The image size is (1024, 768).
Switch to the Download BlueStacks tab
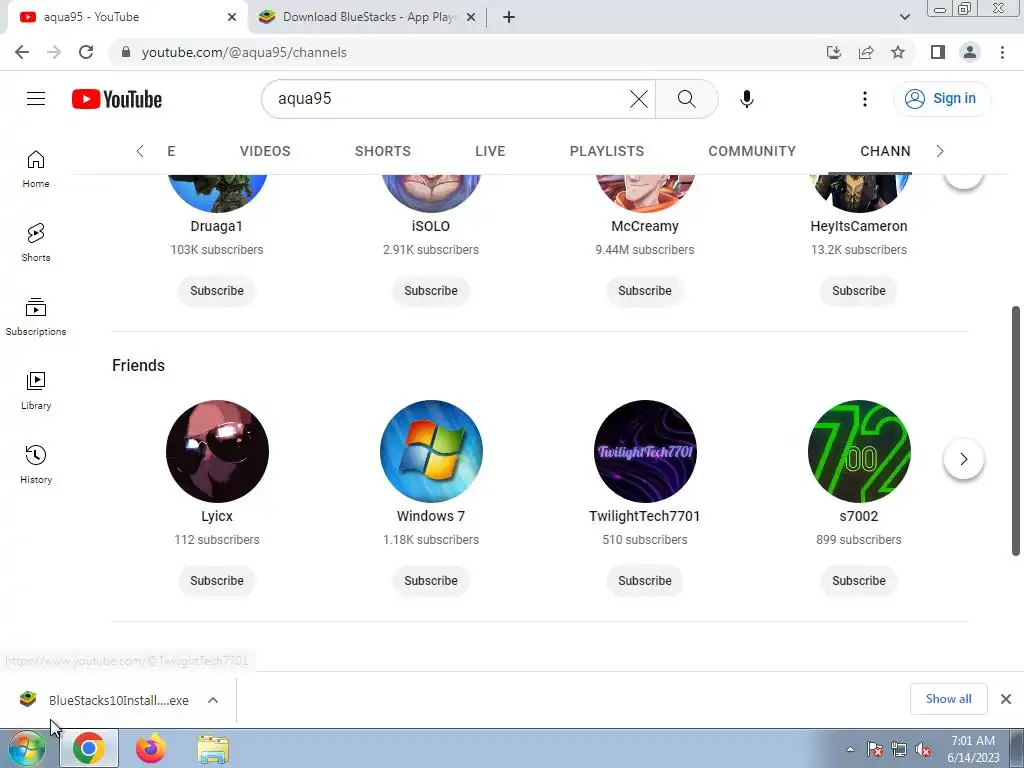coord(368,17)
